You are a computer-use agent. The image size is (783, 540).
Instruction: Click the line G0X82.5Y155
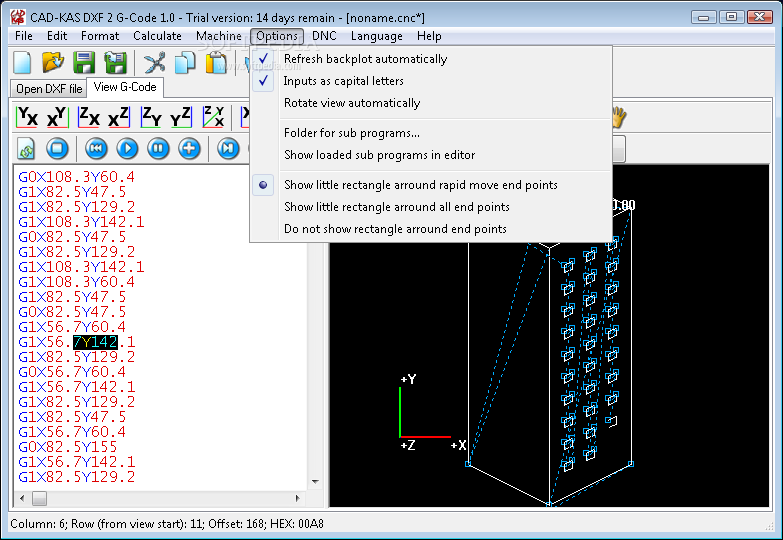[67, 447]
